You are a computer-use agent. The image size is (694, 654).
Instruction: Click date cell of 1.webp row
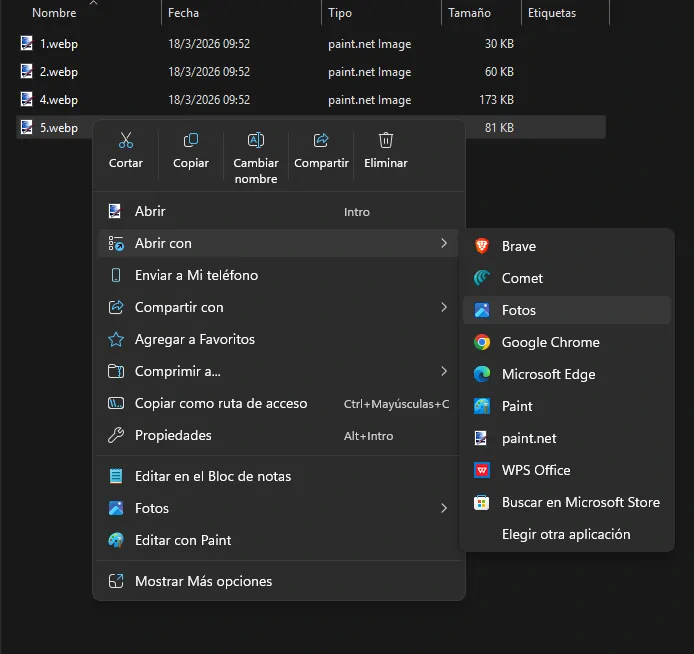pyautogui.click(x=209, y=44)
